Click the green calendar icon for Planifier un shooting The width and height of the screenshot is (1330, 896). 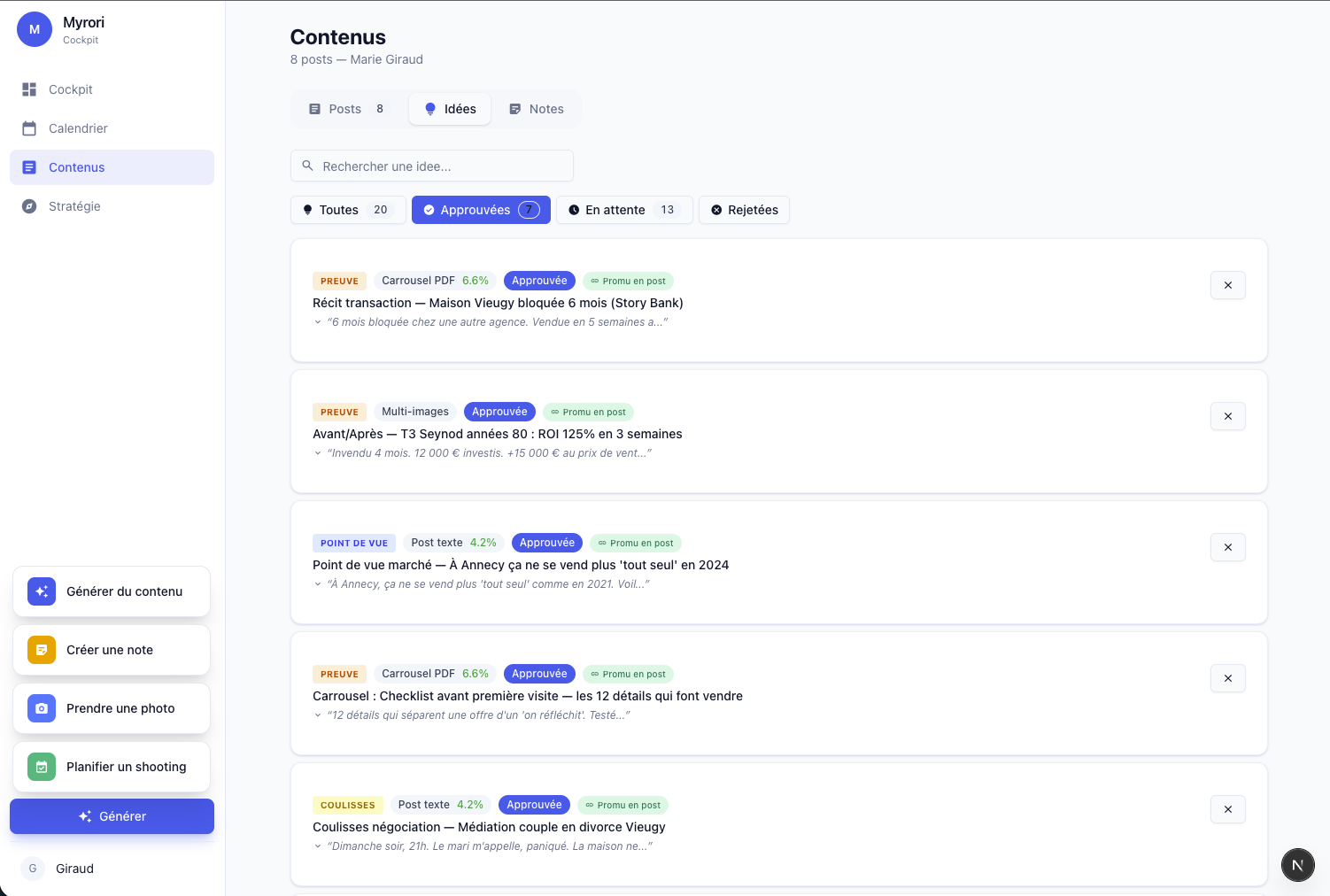tap(42, 767)
